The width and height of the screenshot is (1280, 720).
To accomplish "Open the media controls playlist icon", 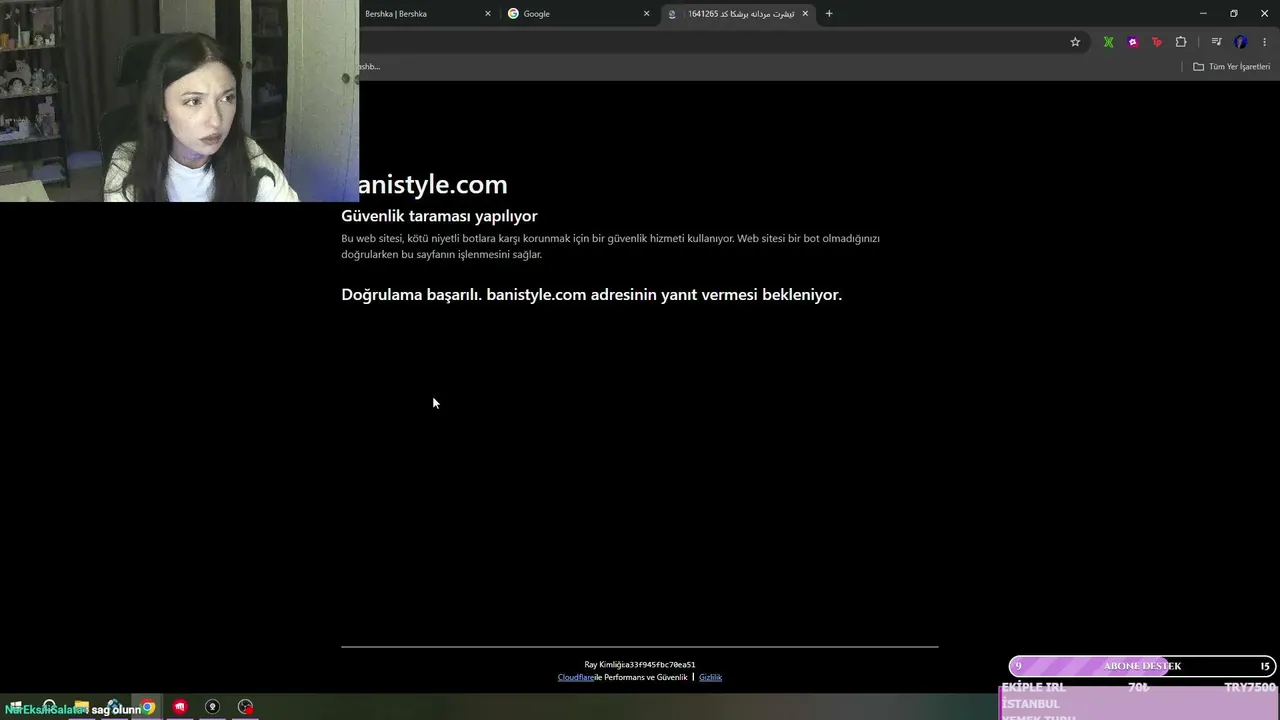I will point(1216,42).
